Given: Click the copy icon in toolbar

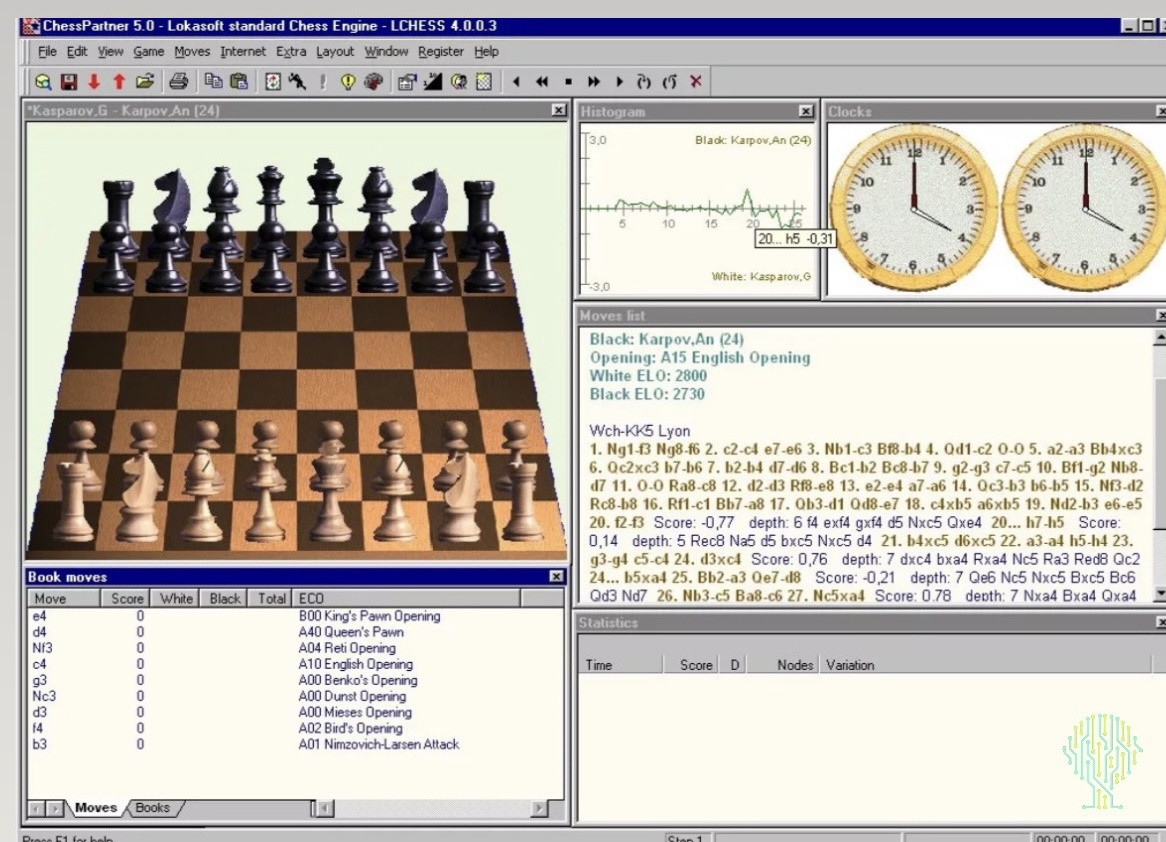Looking at the screenshot, I should [213, 82].
